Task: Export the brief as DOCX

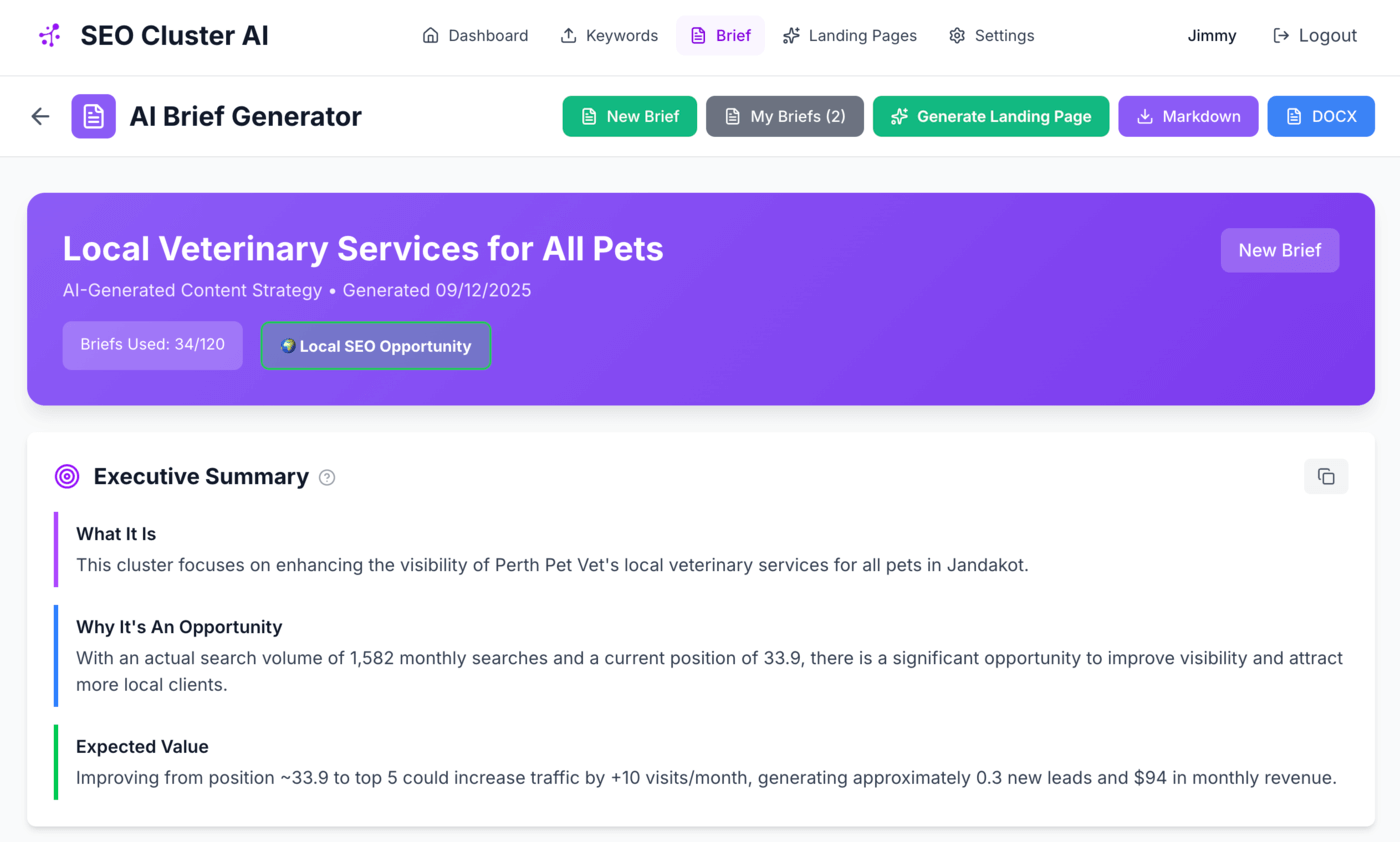Action: 1321,116
